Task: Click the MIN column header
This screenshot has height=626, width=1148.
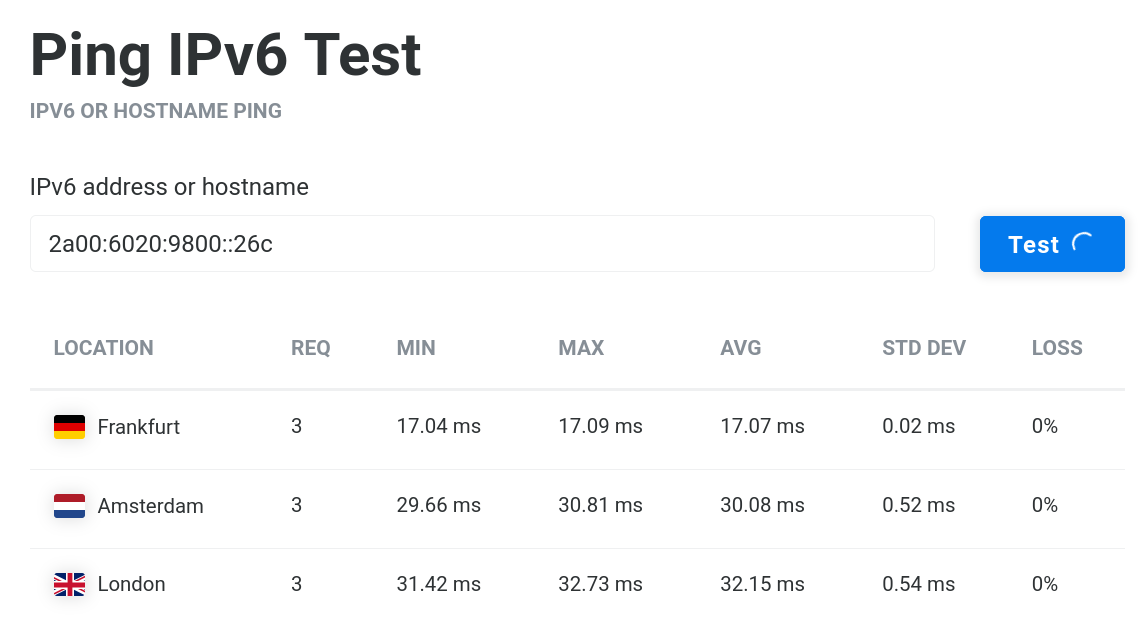Action: pos(416,348)
